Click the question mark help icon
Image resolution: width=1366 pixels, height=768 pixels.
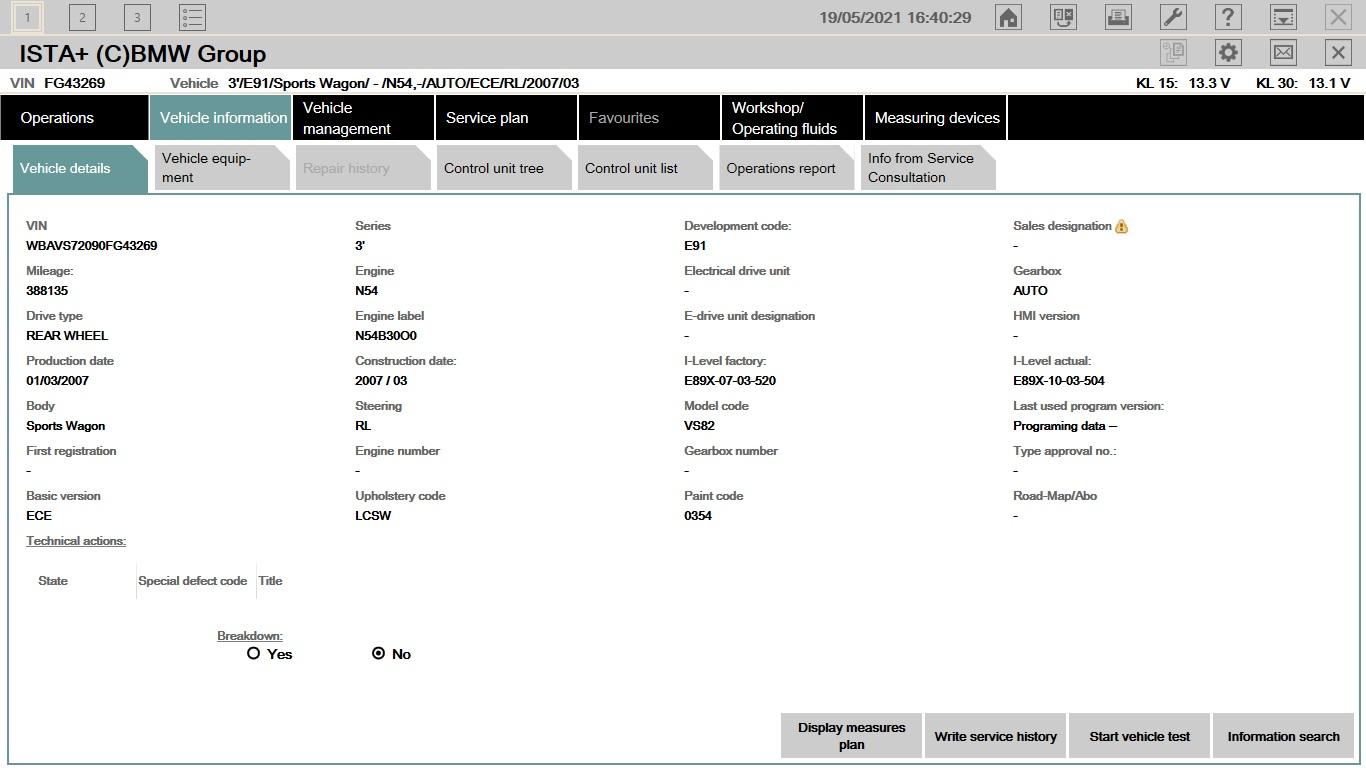pyautogui.click(x=1228, y=17)
